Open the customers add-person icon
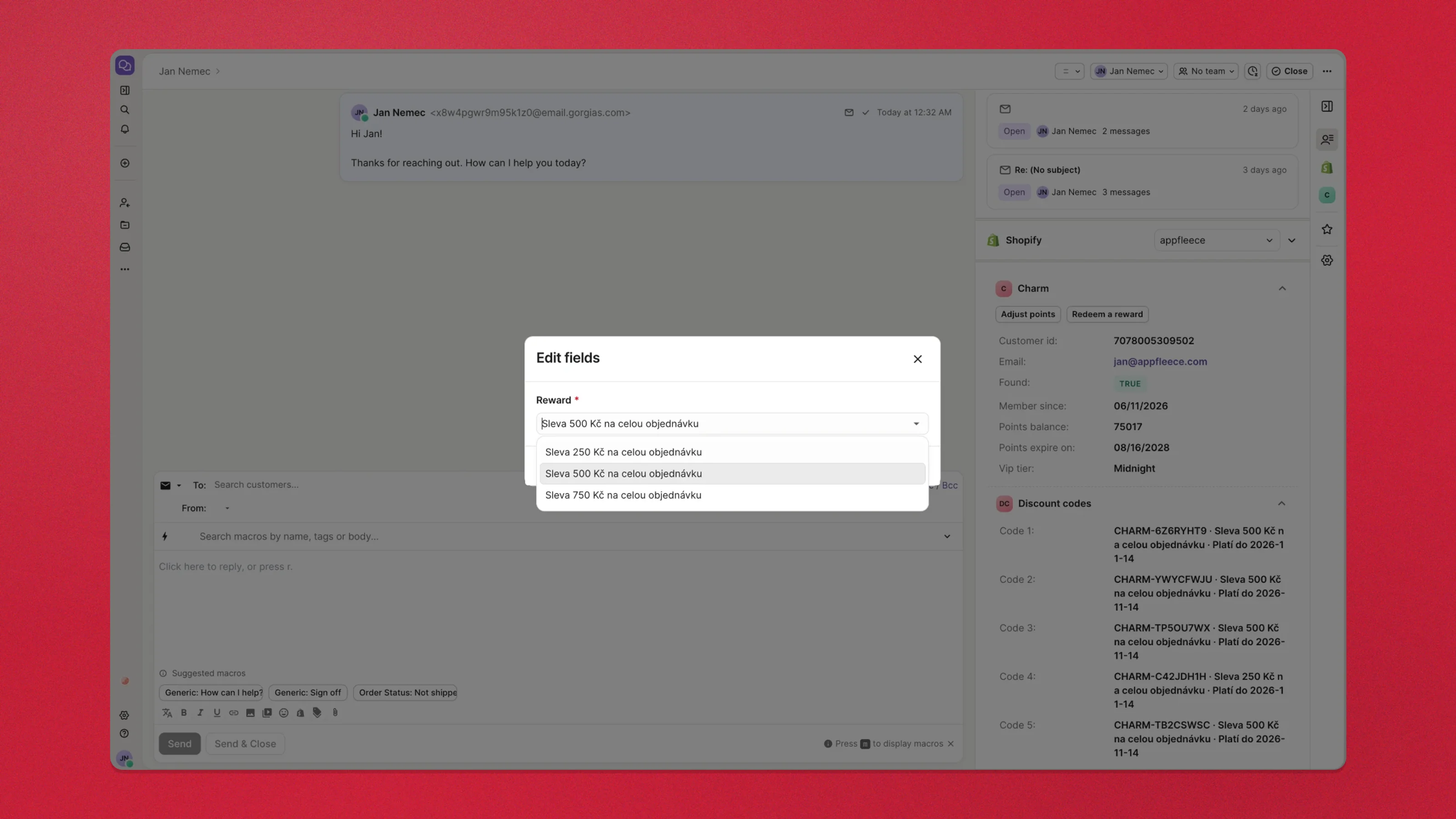1456x819 pixels. [x=125, y=203]
